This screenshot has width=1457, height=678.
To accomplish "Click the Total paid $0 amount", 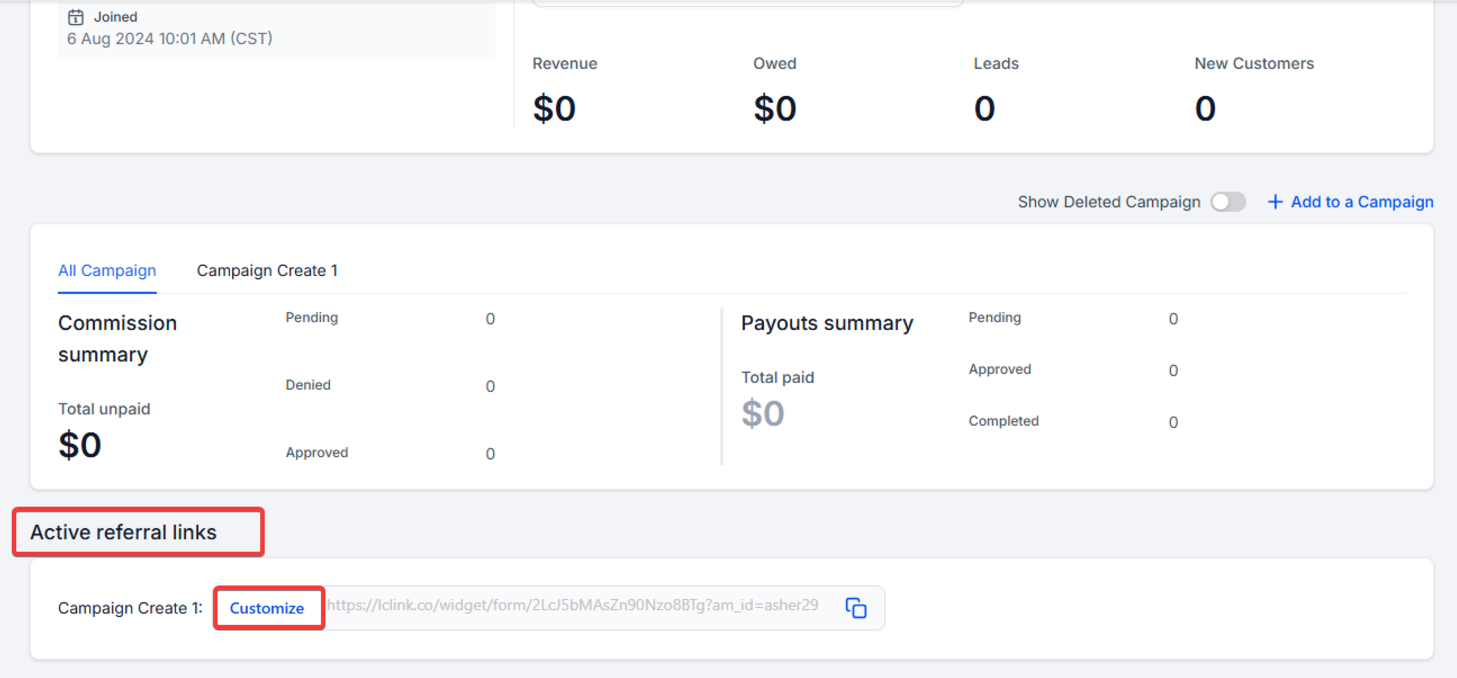I will (x=762, y=413).
